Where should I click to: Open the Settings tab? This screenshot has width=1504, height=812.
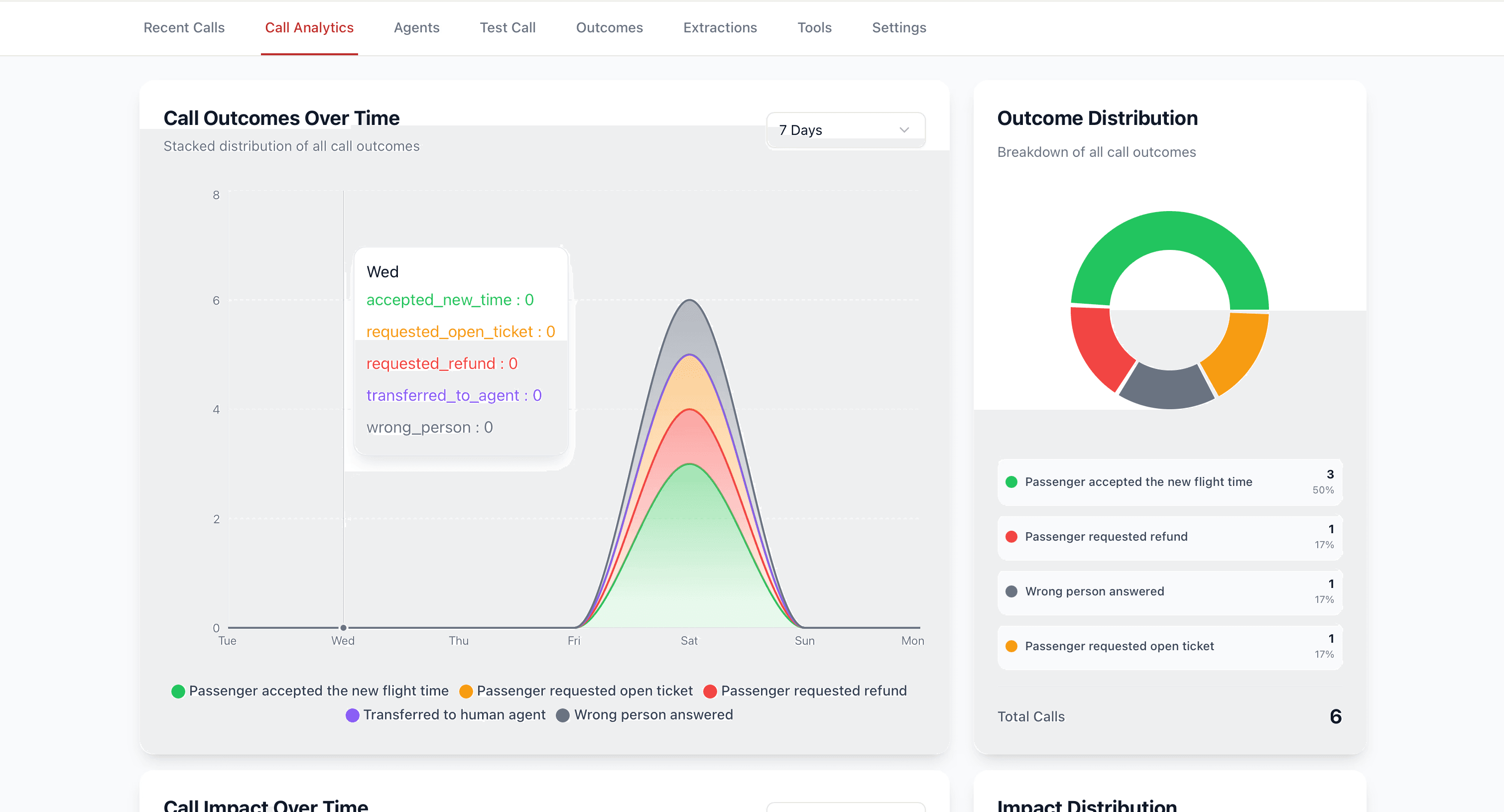(x=898, y=27)
